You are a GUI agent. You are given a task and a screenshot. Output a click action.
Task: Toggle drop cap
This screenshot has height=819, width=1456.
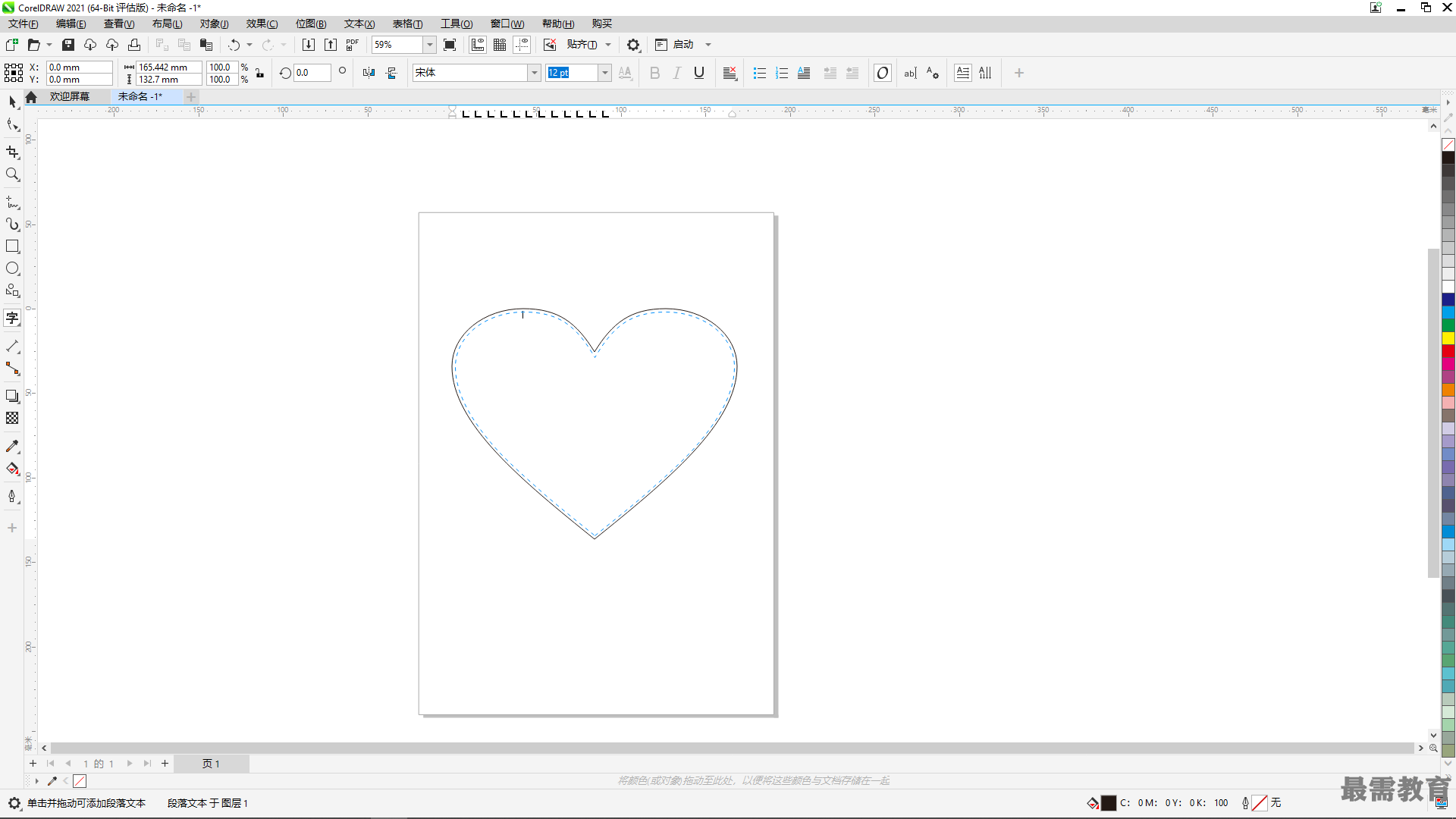[x=804, y=73]
